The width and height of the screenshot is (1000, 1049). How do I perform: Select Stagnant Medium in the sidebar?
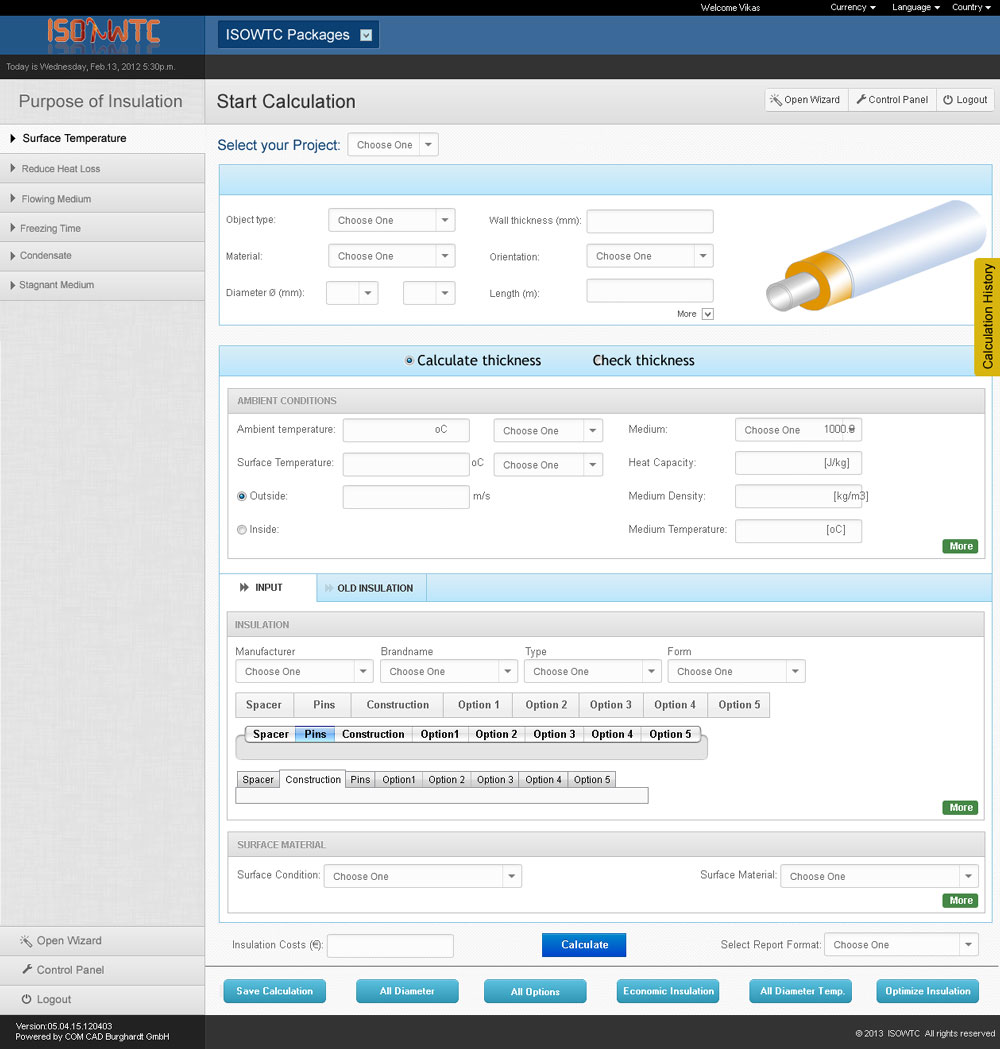(x=102, y=285)
